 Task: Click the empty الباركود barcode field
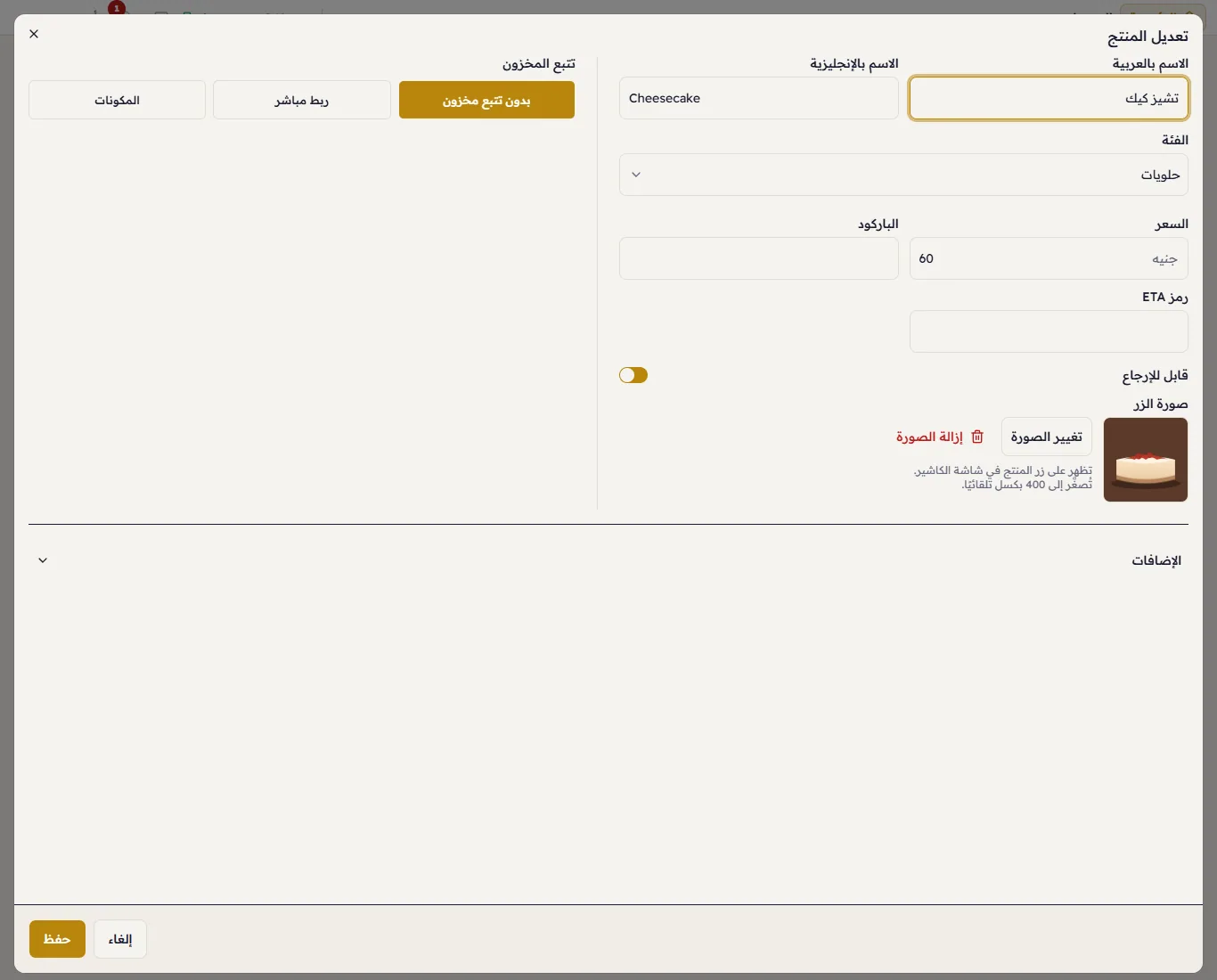pos(759,258)
